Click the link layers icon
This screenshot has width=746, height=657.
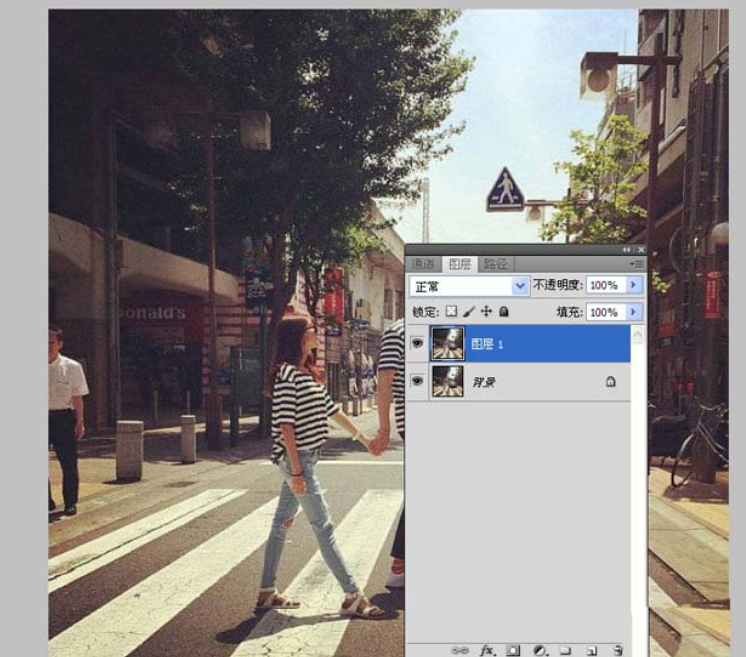(462, 650)
